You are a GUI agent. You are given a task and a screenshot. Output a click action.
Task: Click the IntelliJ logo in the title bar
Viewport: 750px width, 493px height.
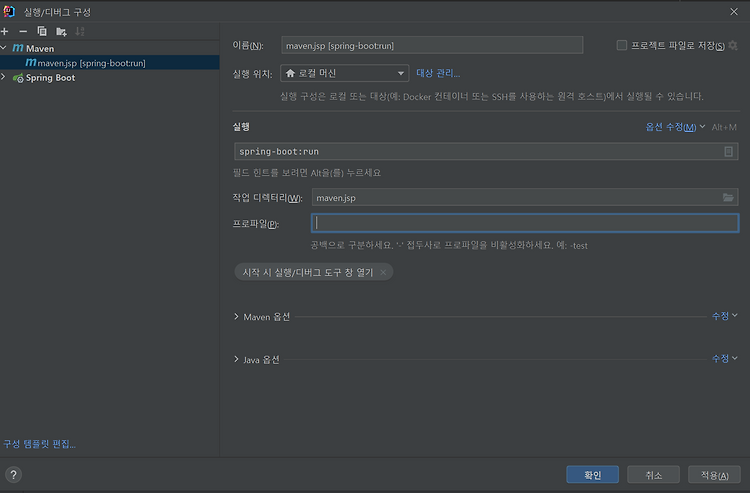click(x=9, y=11)
